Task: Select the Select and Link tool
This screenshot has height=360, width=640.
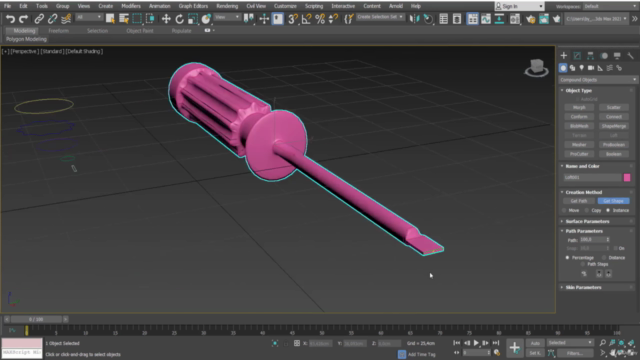Action: [x=39, y=19]
